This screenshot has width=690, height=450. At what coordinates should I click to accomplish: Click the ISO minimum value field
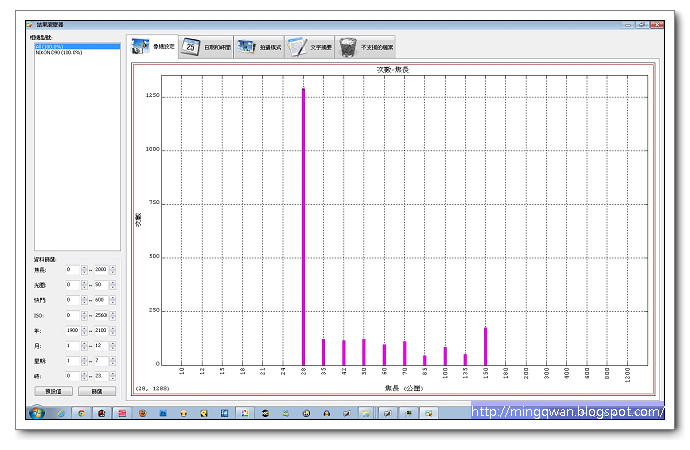(x=73, y=315)
